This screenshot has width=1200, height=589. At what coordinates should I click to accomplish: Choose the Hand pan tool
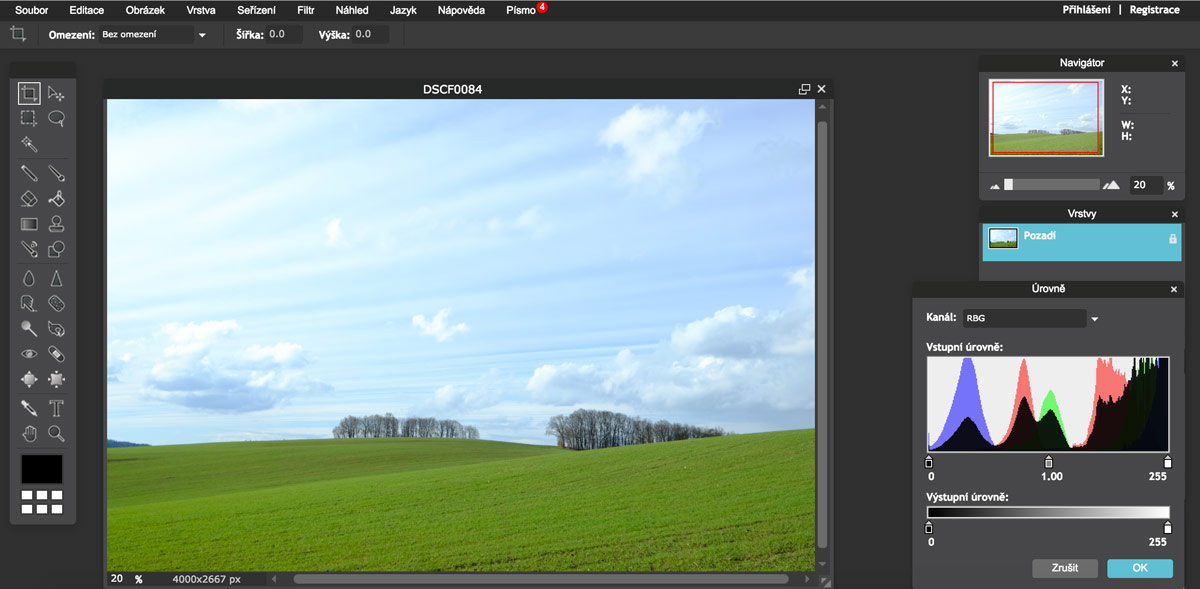pyautogui.click(x=29, y=434)
